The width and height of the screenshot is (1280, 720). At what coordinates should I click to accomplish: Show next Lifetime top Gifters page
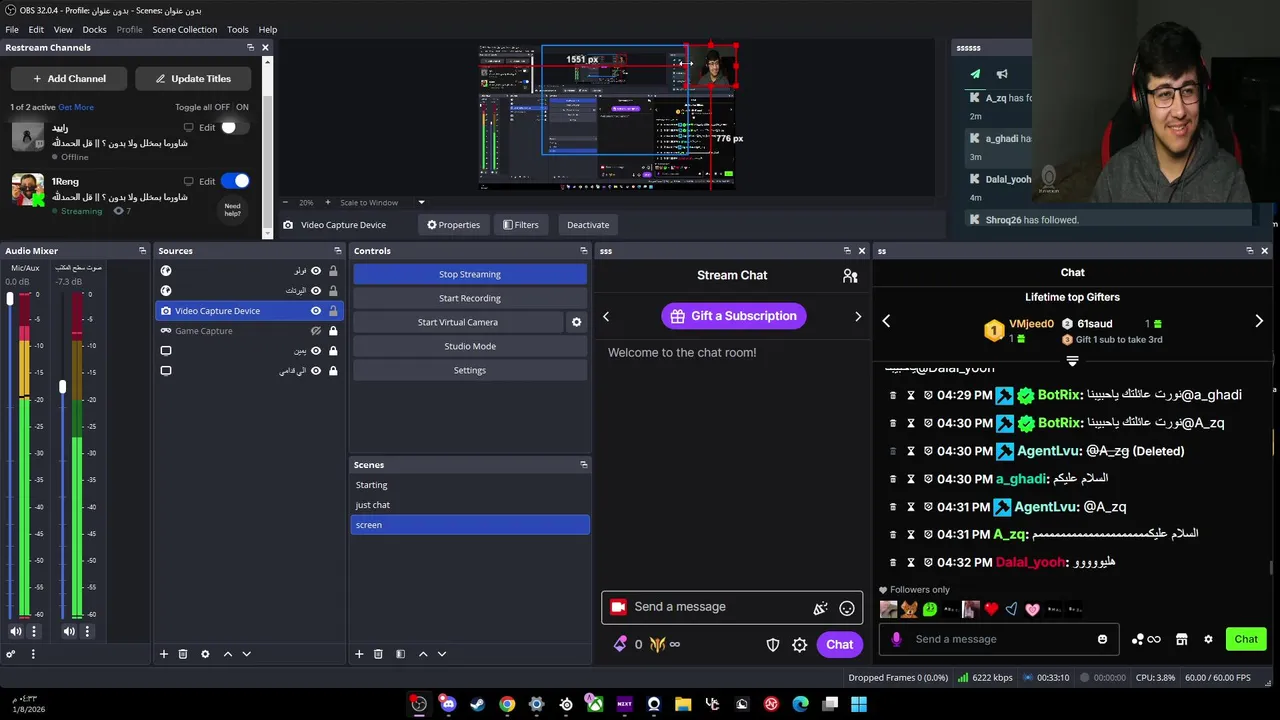point(1259,321)
